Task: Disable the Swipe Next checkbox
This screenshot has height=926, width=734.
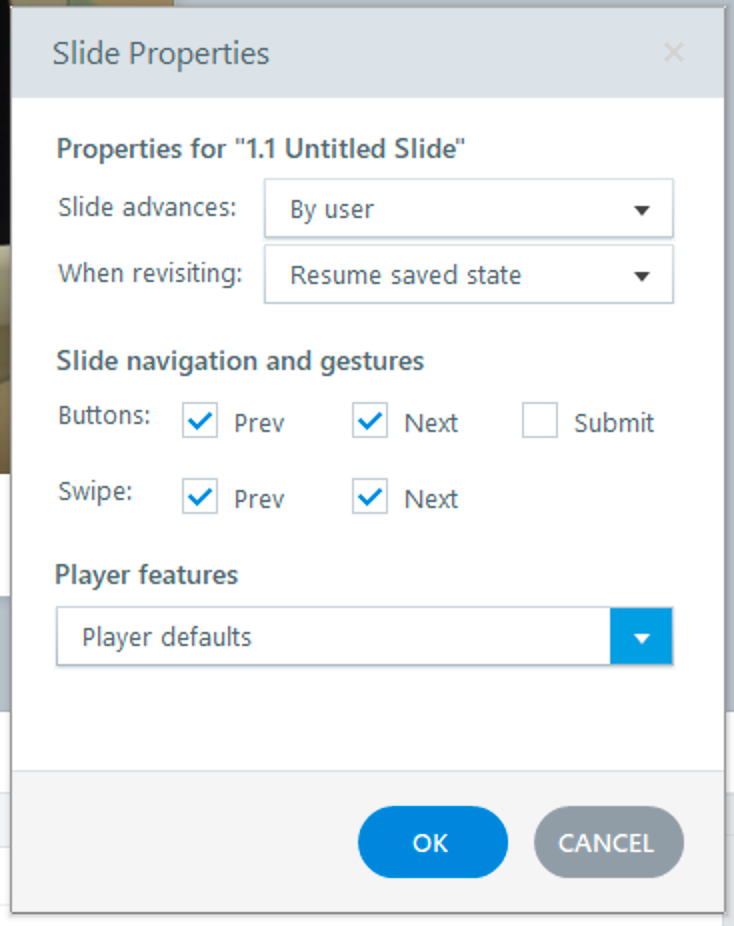Action: (x=370, y=498)
